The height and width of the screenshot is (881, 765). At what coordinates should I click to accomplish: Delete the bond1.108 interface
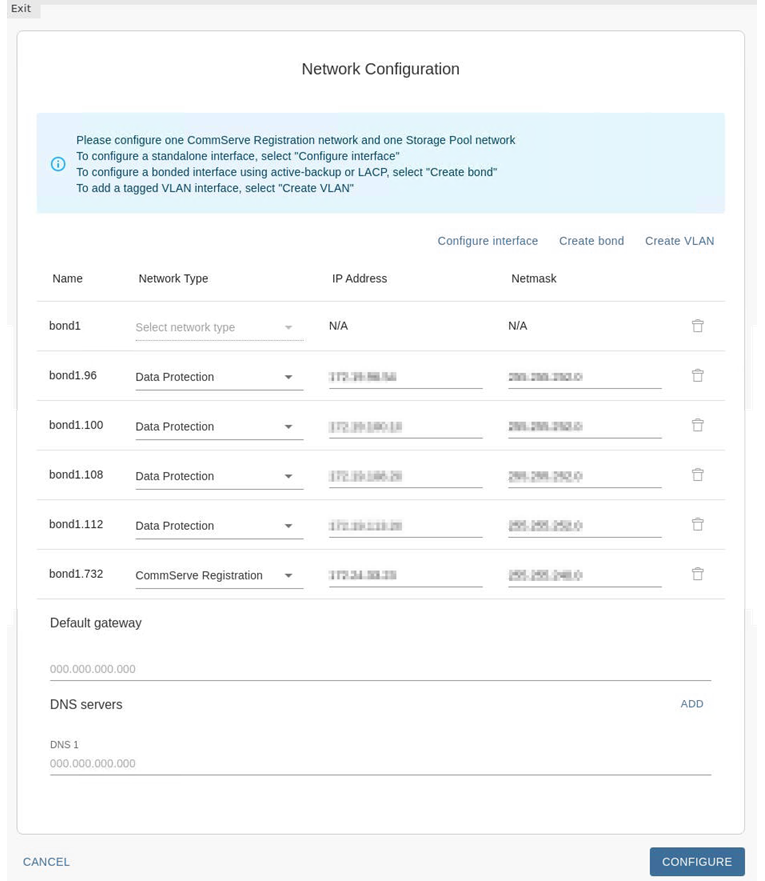tap(697, 474)
